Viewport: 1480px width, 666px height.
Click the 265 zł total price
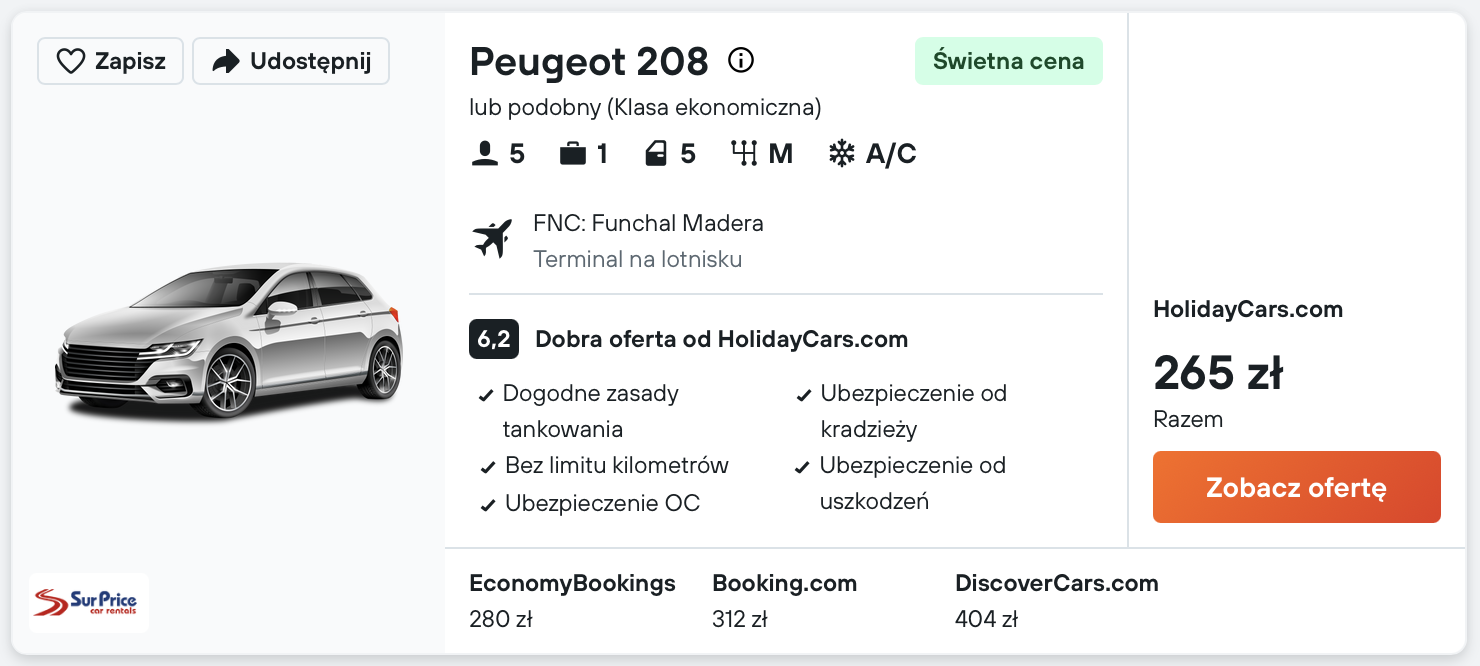click(1217, 374)
